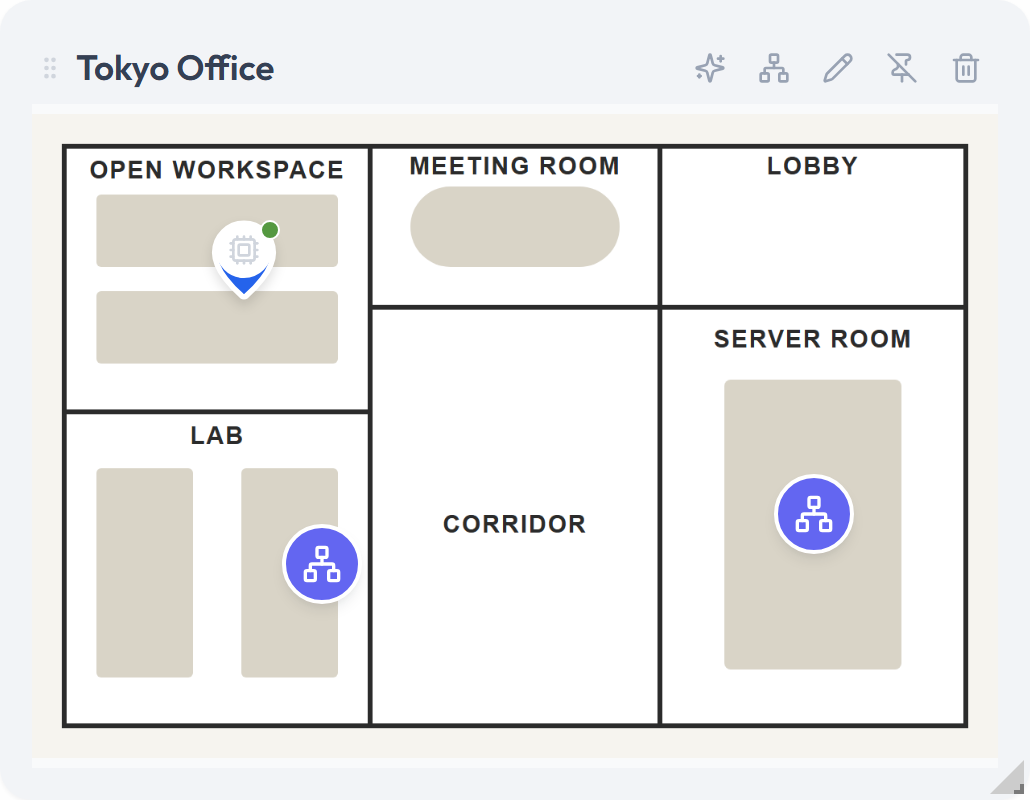Click the MEETING ROOM label
This screenshot has width=1030, height=800.
[514, 166]
